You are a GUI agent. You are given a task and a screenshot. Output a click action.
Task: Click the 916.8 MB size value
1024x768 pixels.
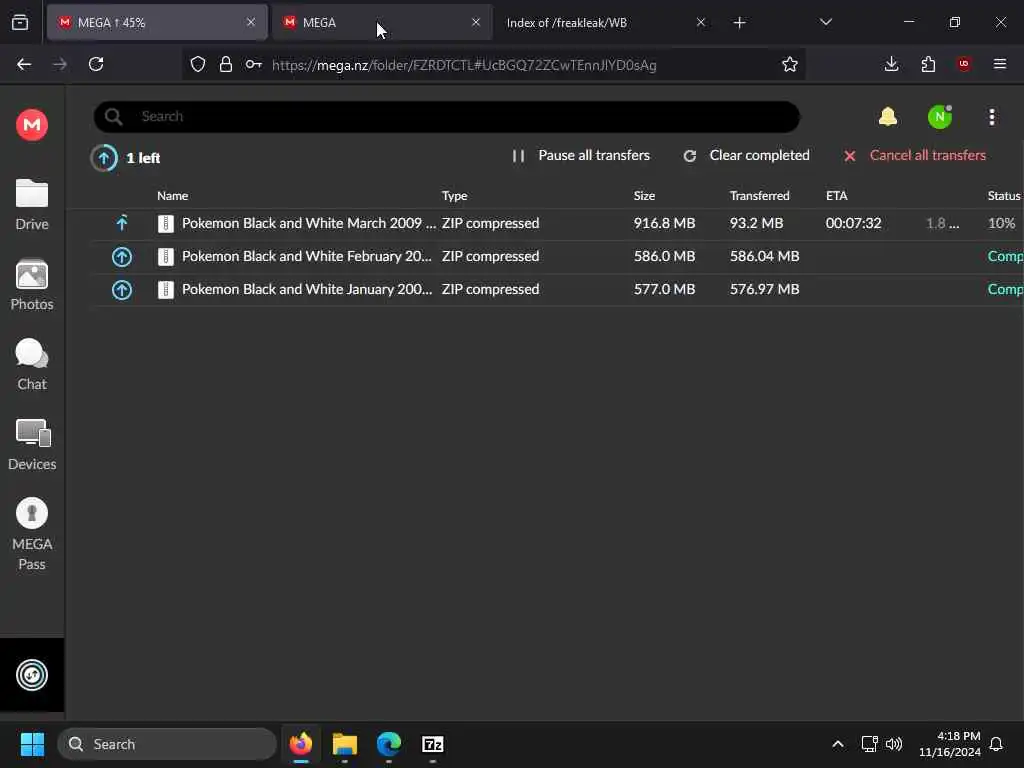[x=664, y=223]
